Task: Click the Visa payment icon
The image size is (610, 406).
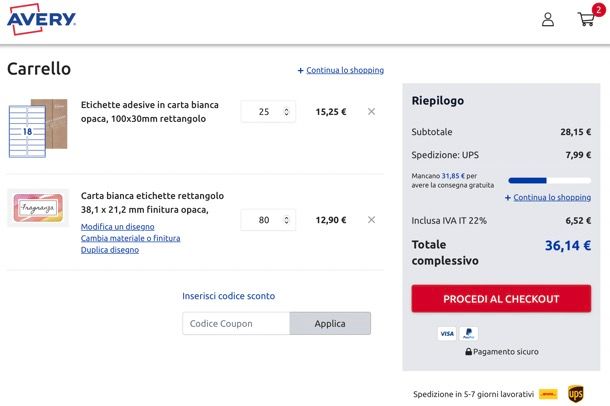Action: [447, 333]
